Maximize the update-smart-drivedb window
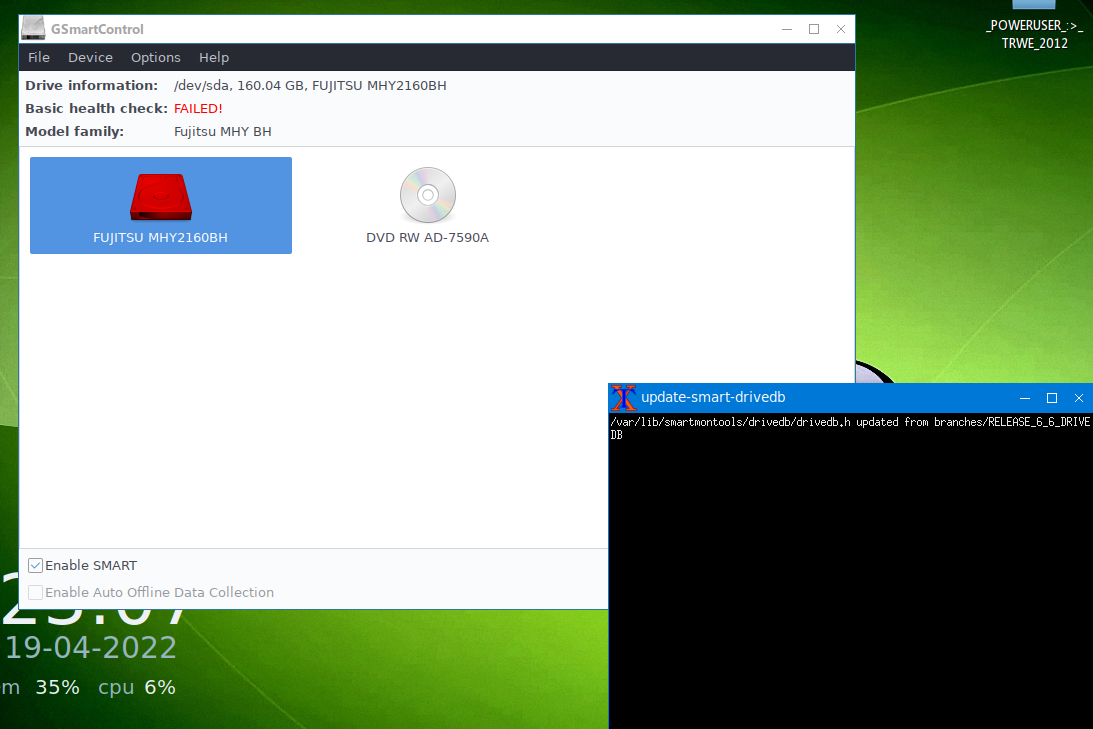The image size is (1093, 729). point(1052,398)
